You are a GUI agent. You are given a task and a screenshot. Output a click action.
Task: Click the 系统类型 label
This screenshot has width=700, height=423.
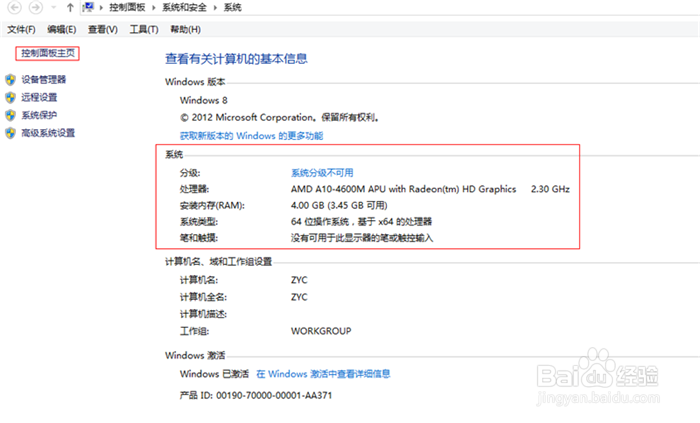coord(199,222)
